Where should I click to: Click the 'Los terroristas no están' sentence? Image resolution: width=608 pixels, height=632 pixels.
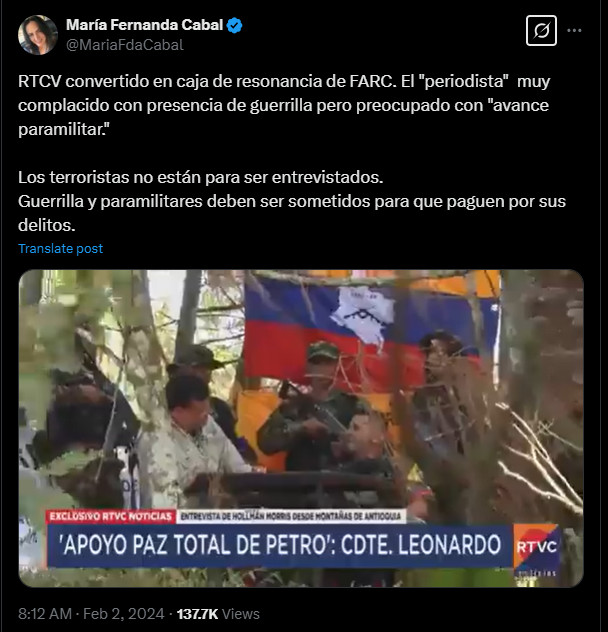point(200,177)
